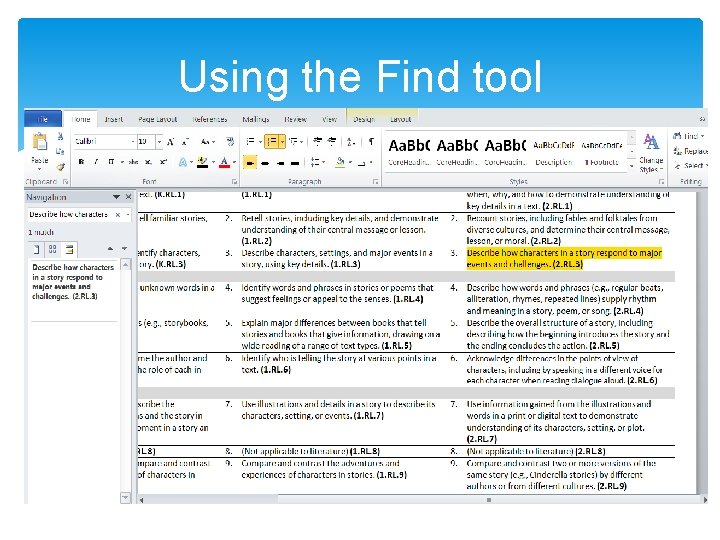Click the Select button in Editing
The image size is (720, 540).
(691, 165)
